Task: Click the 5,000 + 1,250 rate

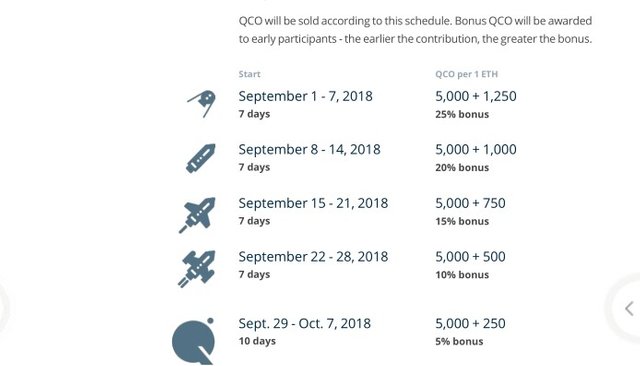Action: click(x=476, y=96)
